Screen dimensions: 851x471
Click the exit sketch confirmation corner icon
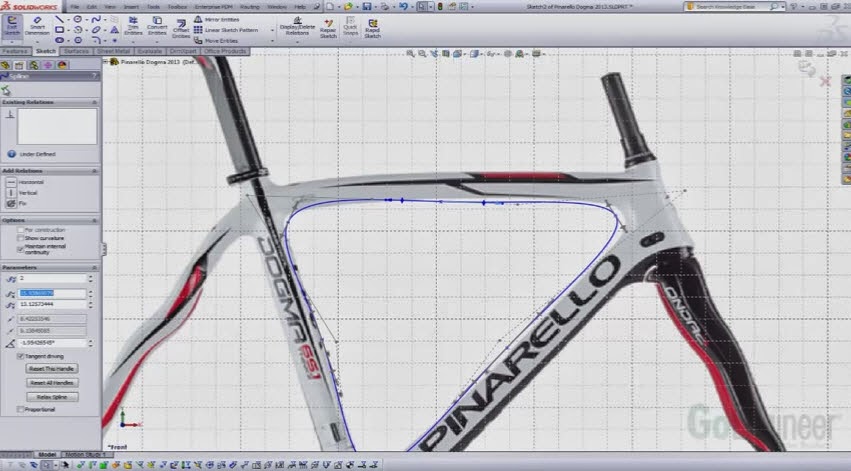807,68
